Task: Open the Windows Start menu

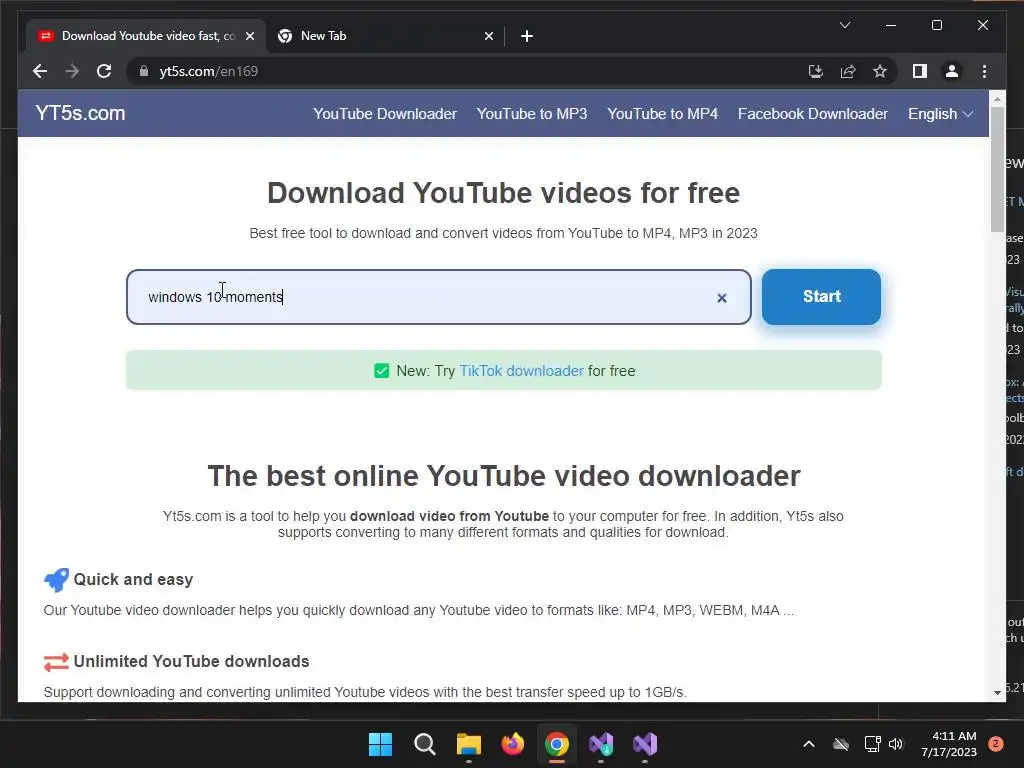Action: coord(380,744)
